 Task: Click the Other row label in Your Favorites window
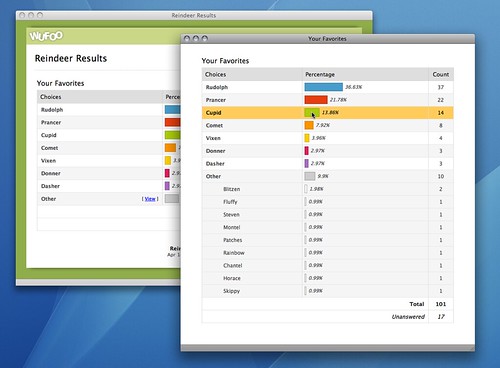(213, 176)
